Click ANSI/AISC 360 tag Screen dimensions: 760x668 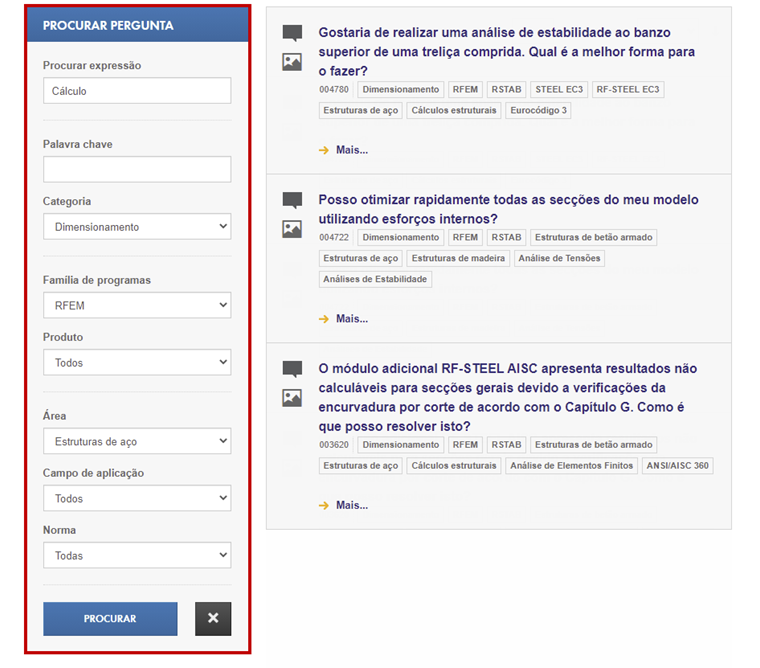[x=678, y=466]
